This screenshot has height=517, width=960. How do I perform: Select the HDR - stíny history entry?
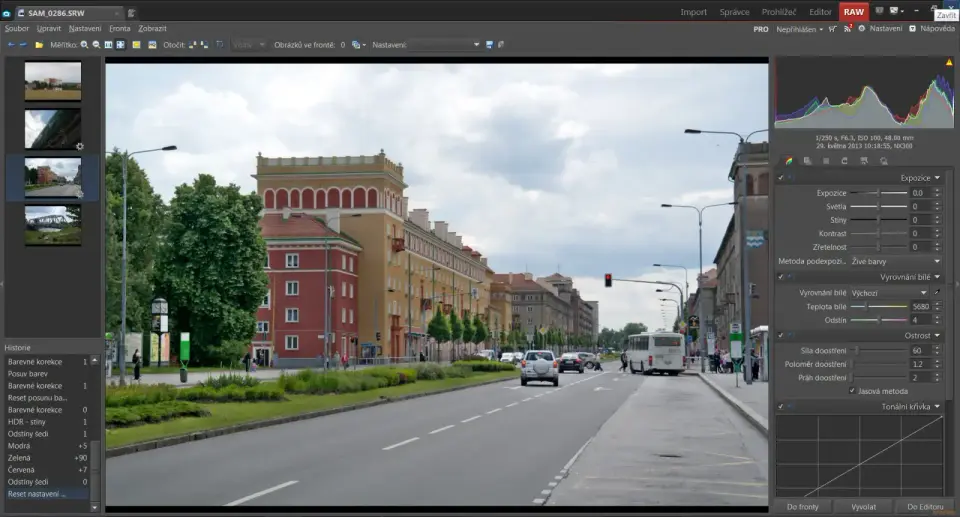29,422
